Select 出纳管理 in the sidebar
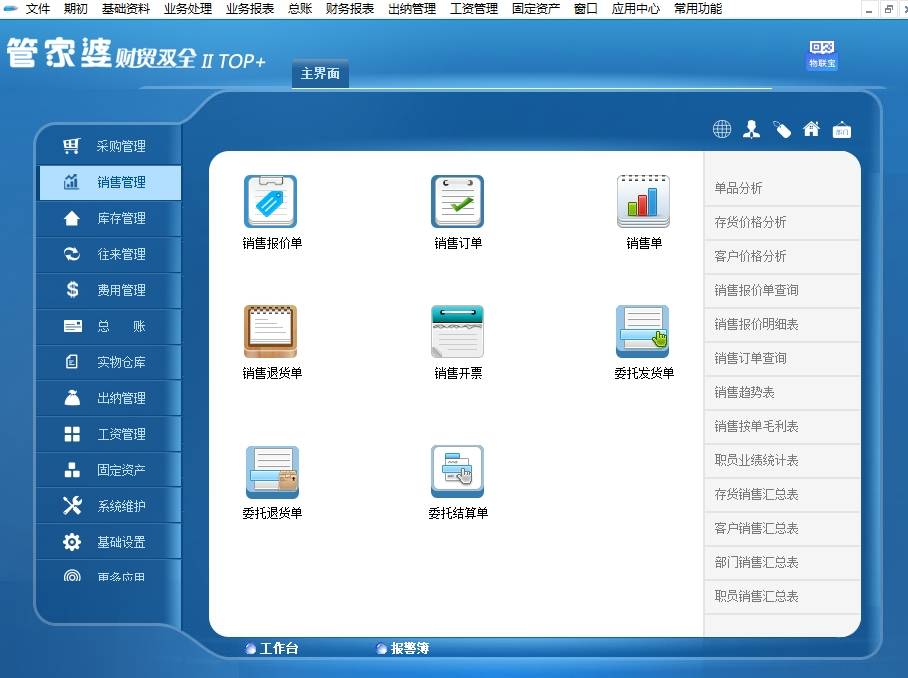Viewport: 908px width, 678px height. (109, 398)
